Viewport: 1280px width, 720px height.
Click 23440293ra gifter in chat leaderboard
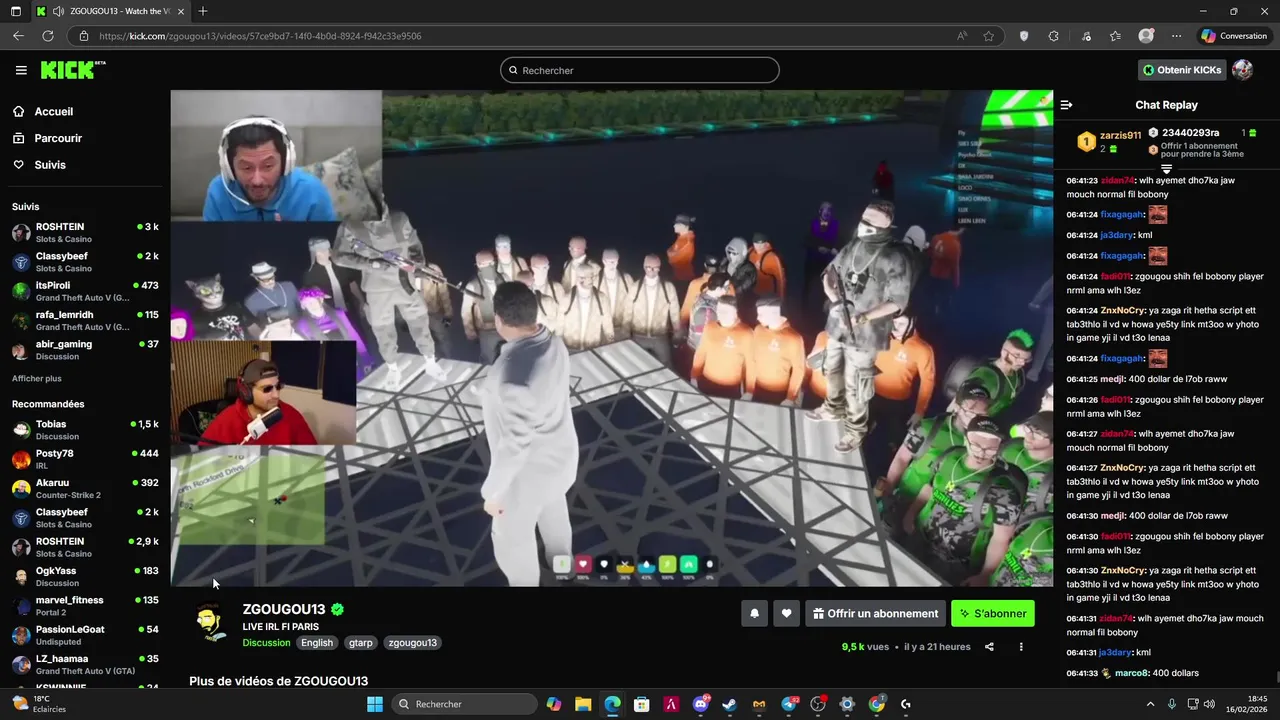[1190, 133]
